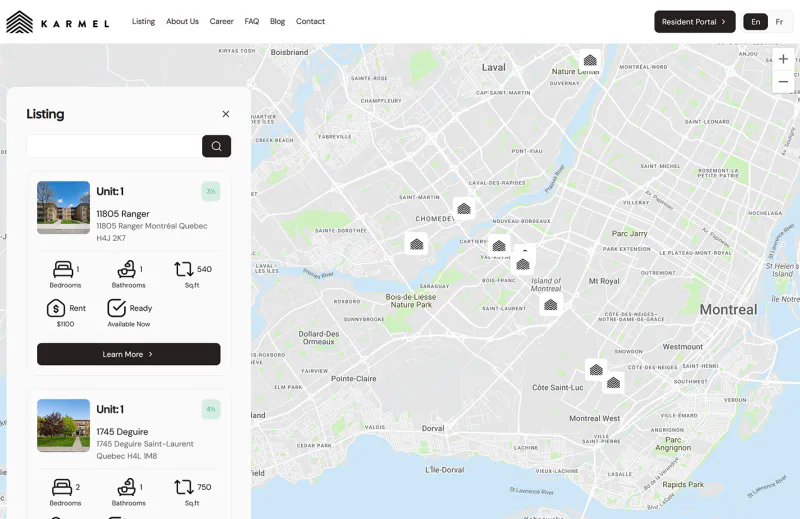The image size is (800, 519).
Task: Click the Rent dollar icon for 11805 Ranger
Action: point(56,308)
